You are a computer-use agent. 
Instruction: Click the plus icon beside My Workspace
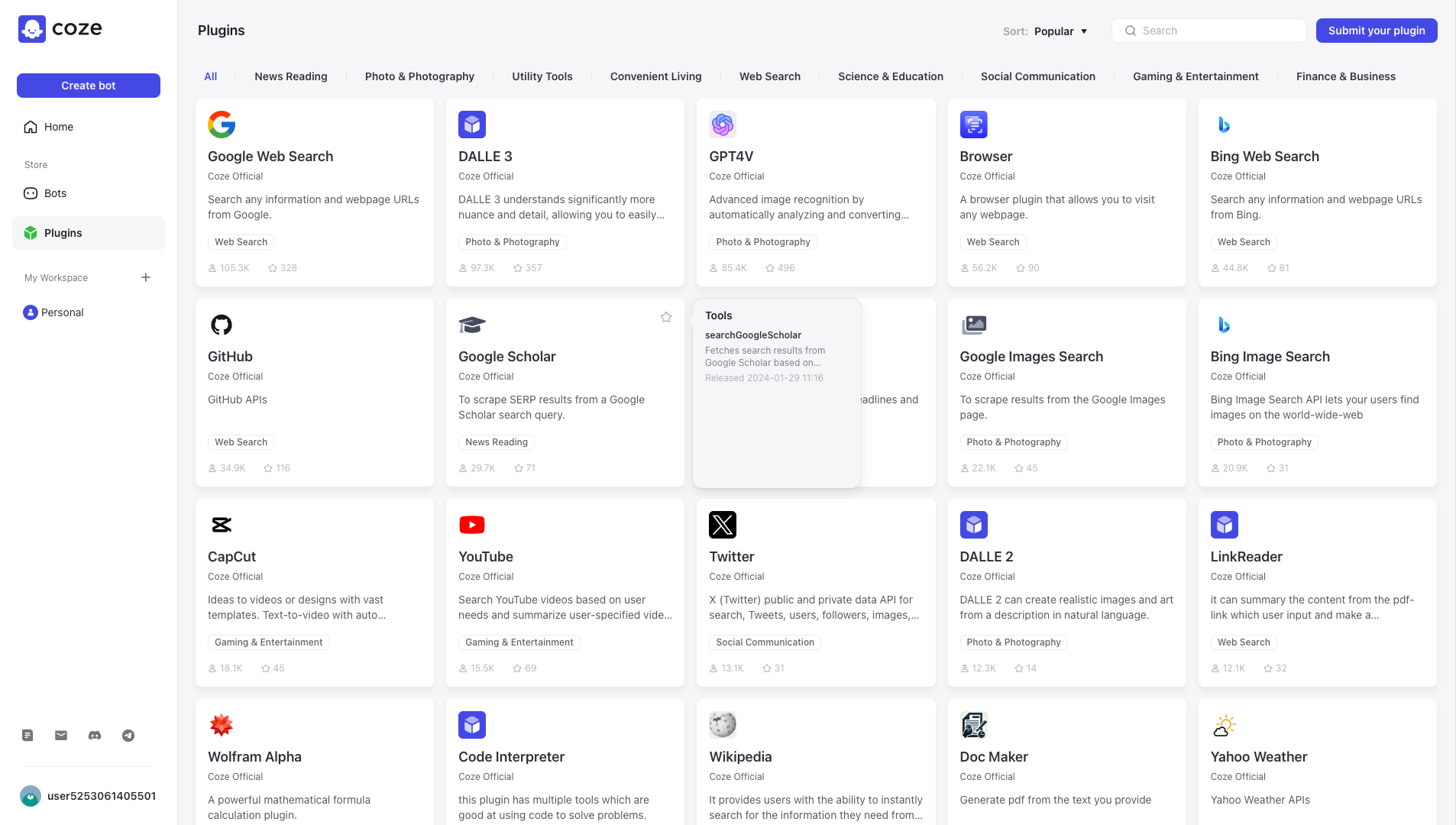click(146, 277)
